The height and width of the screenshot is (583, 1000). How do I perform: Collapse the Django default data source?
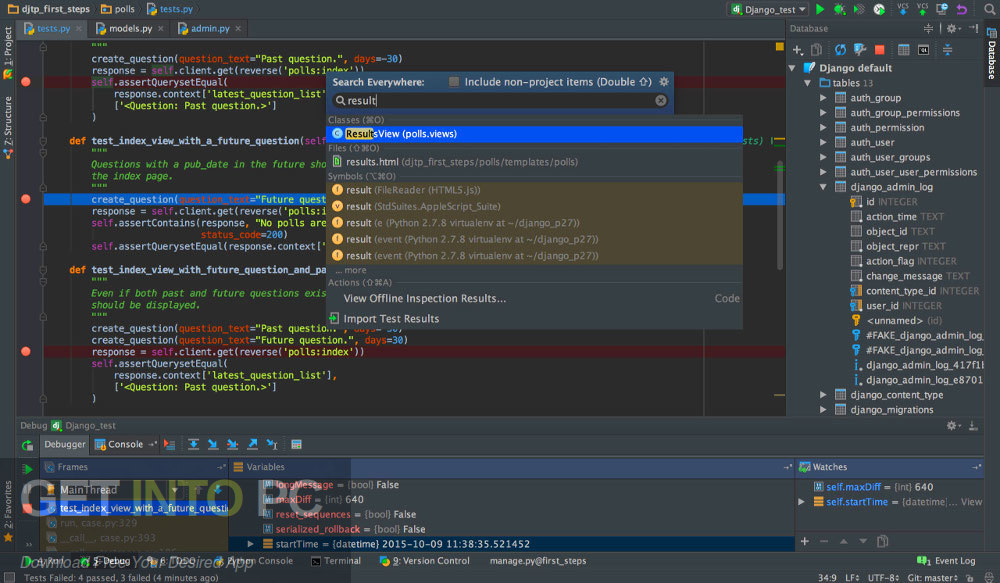[792, 68]
